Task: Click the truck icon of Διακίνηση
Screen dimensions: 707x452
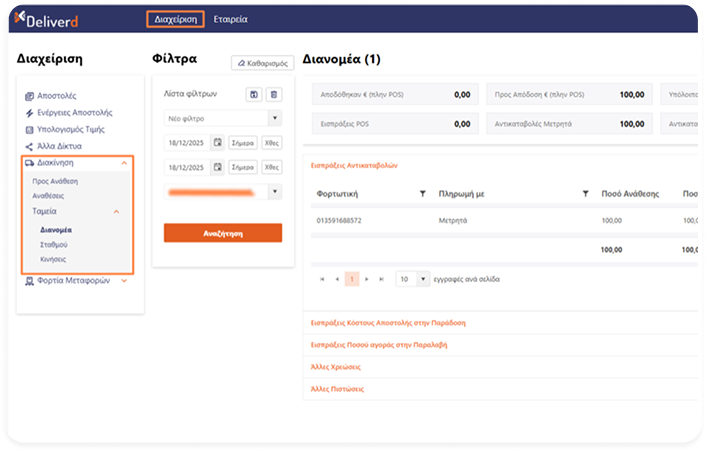Action: click(29, 163)
